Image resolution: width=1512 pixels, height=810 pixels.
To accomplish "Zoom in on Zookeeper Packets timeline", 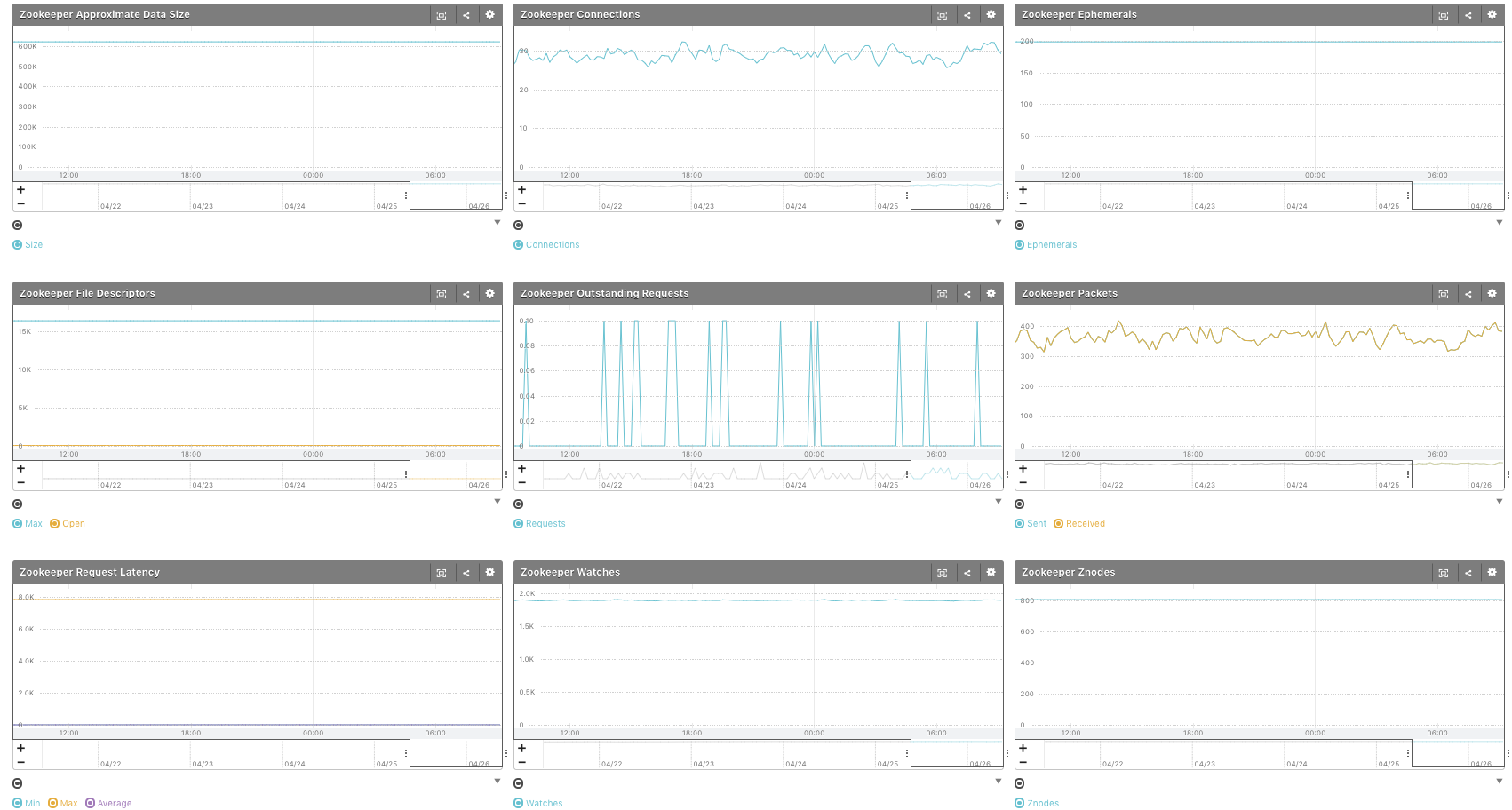I will click(1023, 468).
